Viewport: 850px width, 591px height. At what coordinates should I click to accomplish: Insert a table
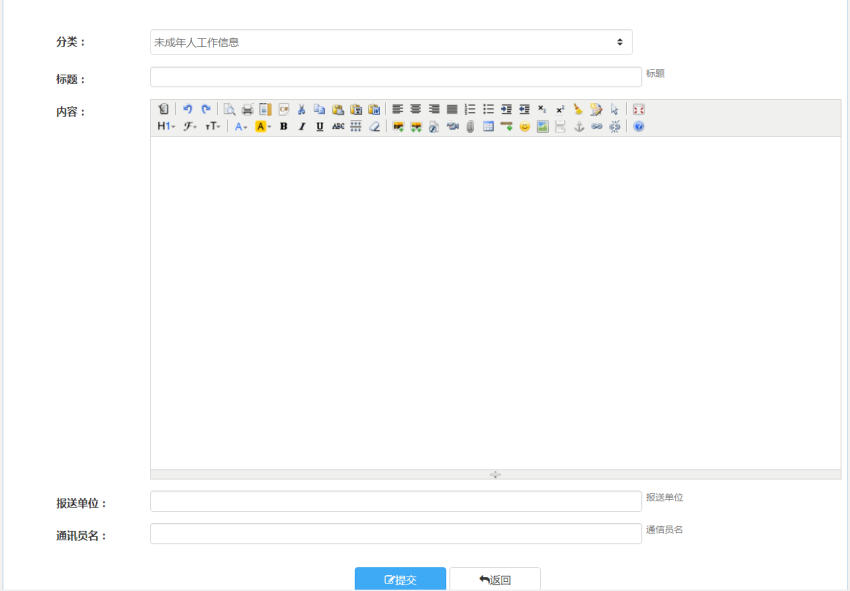[488, 126]
